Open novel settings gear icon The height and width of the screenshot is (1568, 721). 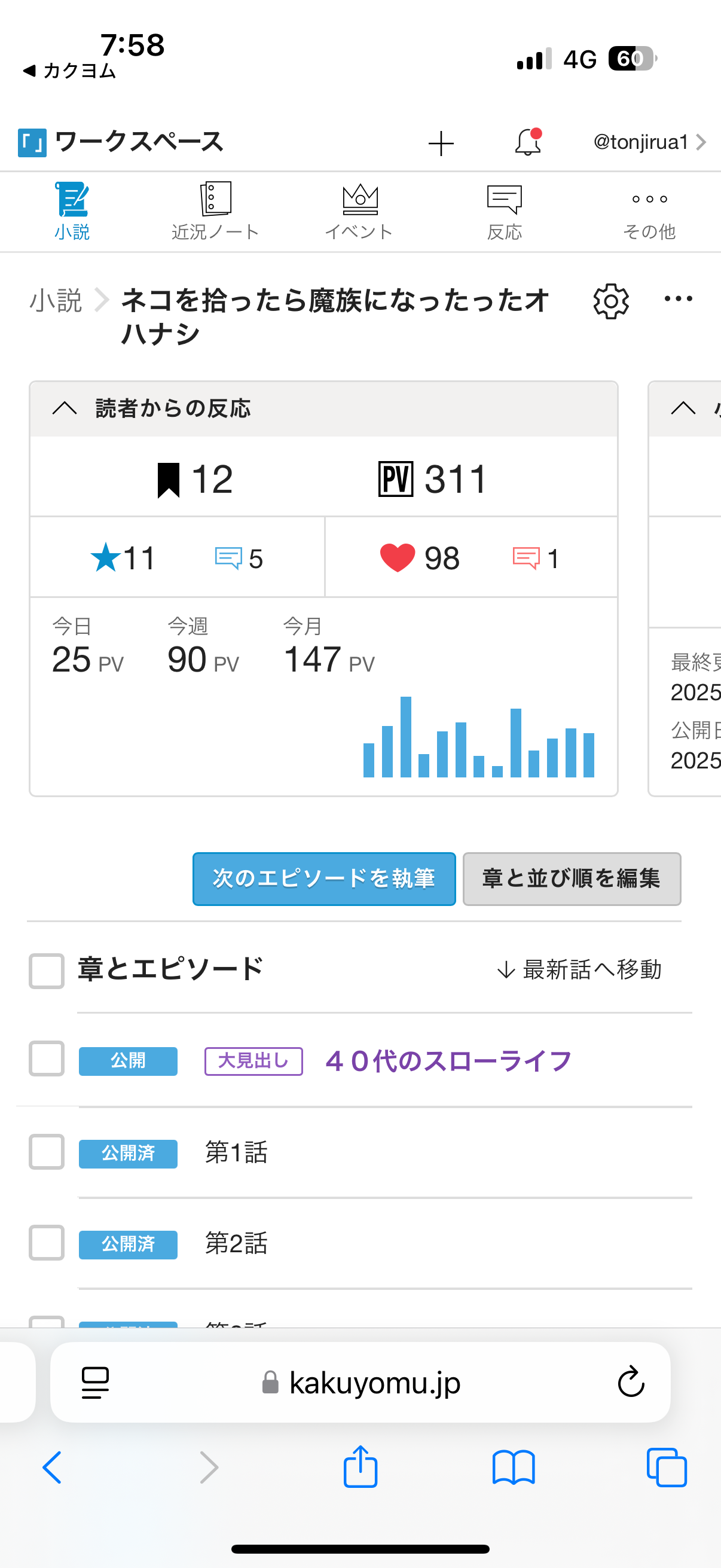pyautogui.click(x=610, y=301)
